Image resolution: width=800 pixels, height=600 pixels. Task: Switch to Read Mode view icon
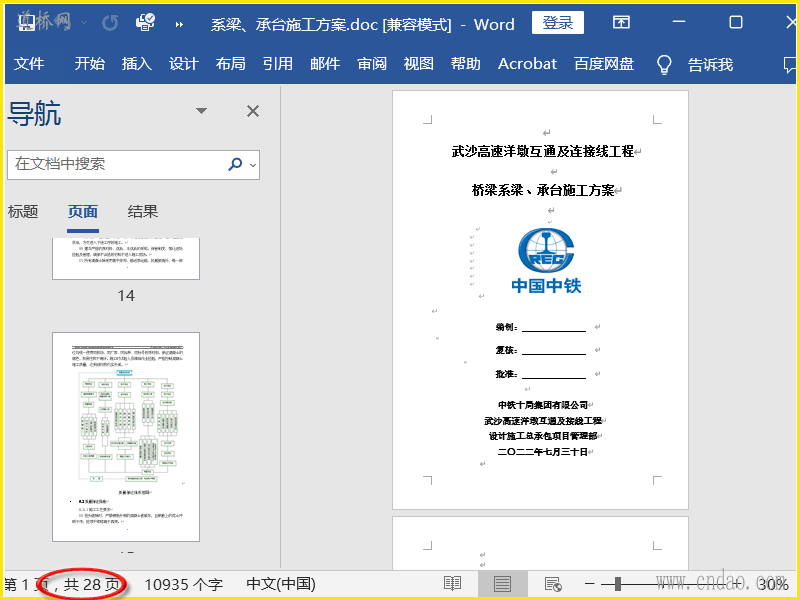click(453, 584)
